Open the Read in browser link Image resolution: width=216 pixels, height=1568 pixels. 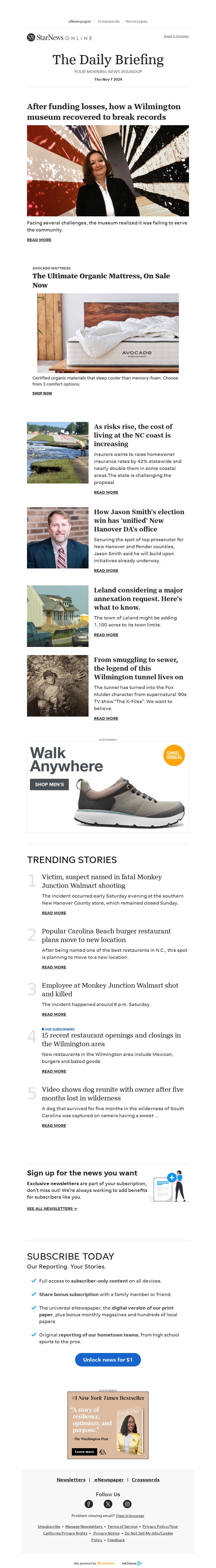click(x=176, y=36)
